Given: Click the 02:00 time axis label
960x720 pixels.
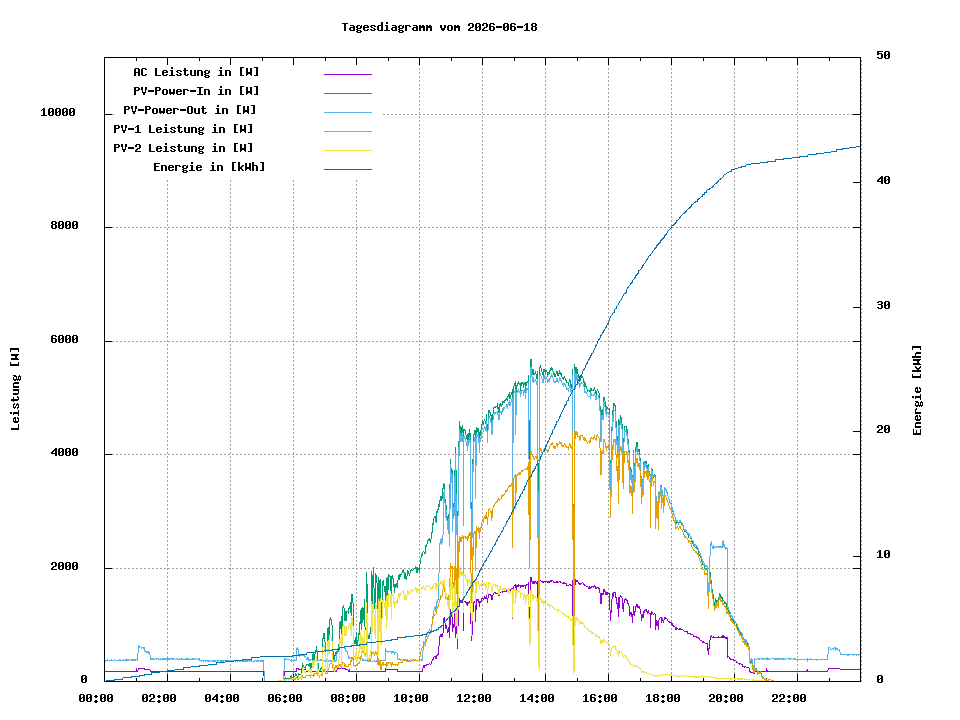Looking at the screenshot, I should tap(159, 698).
